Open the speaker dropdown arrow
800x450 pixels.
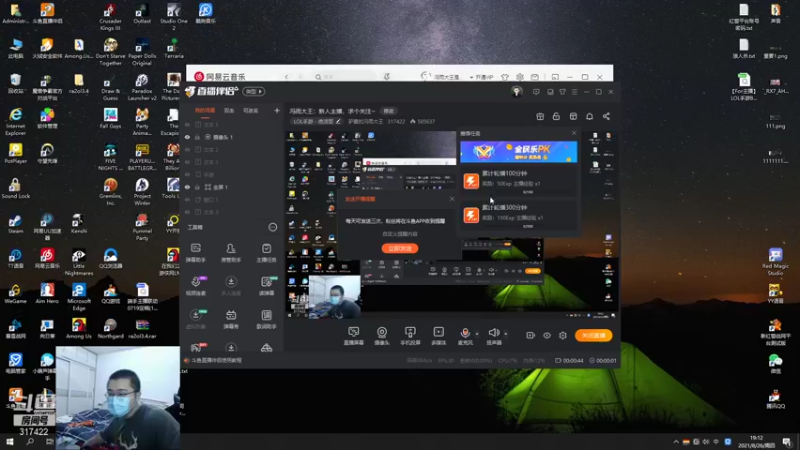[506, 334]
